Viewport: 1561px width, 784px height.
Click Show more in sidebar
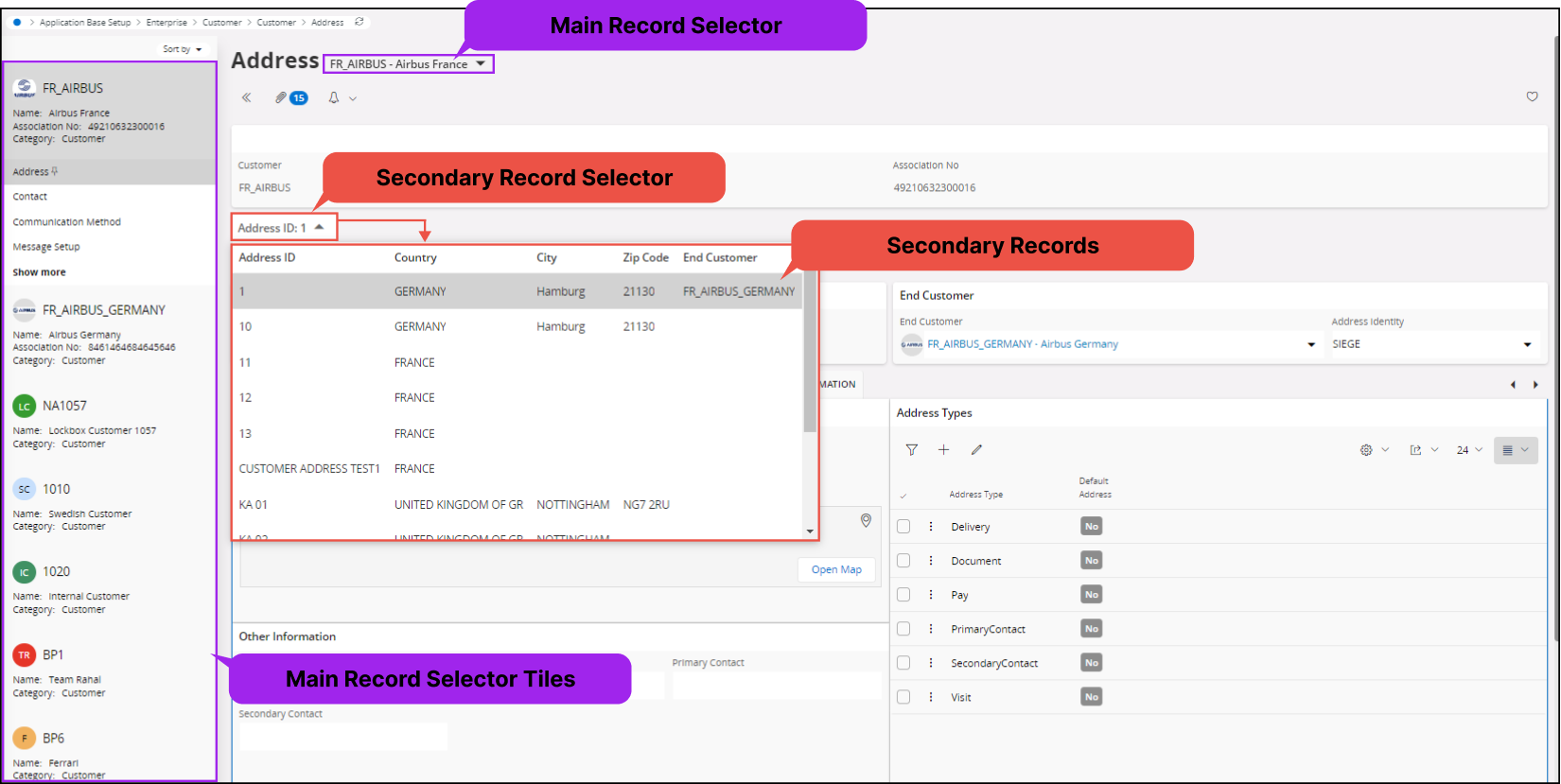coord(40,272)
